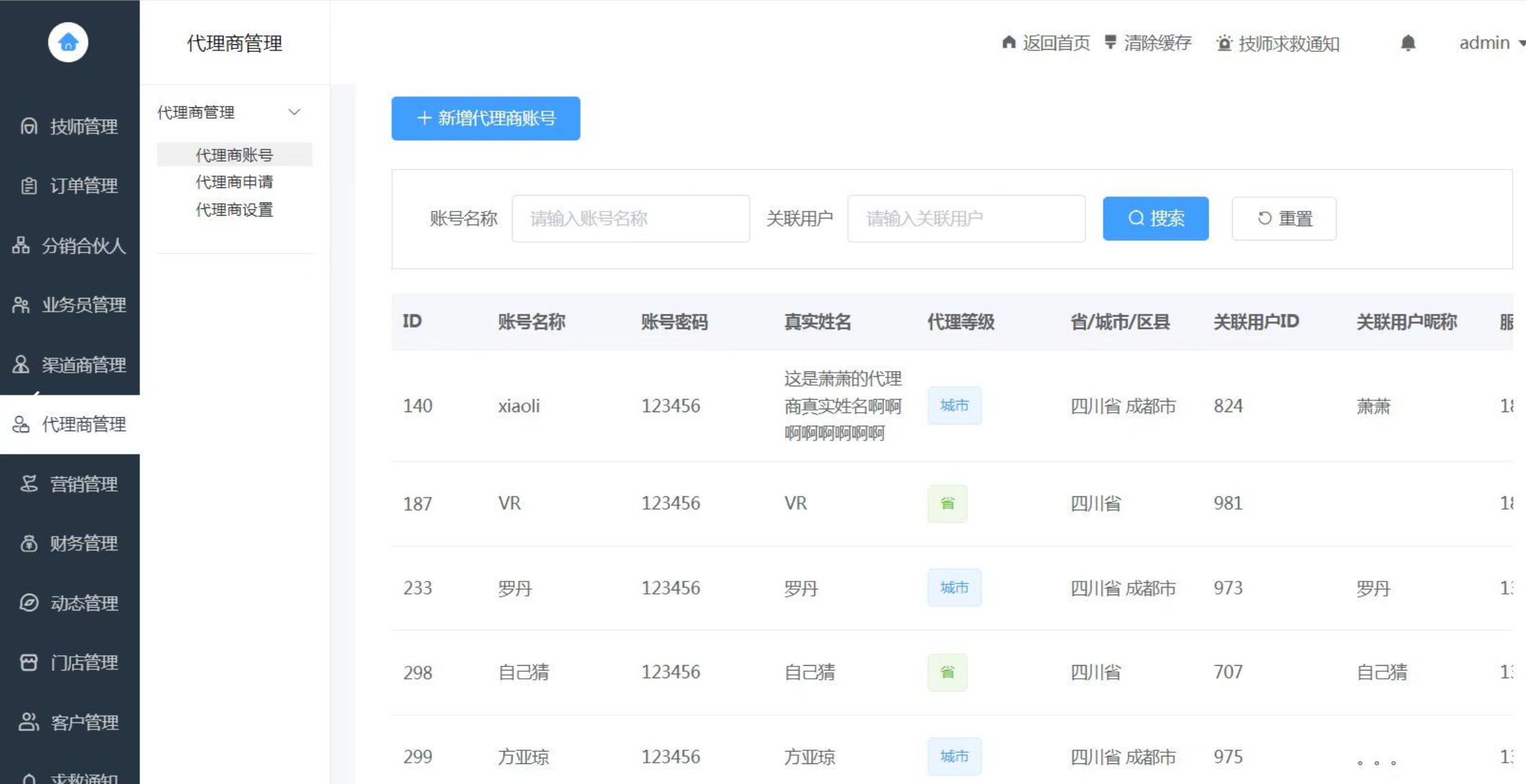Focus the 关联用户 input field
1526x784 pixels.
click(966, 218)
